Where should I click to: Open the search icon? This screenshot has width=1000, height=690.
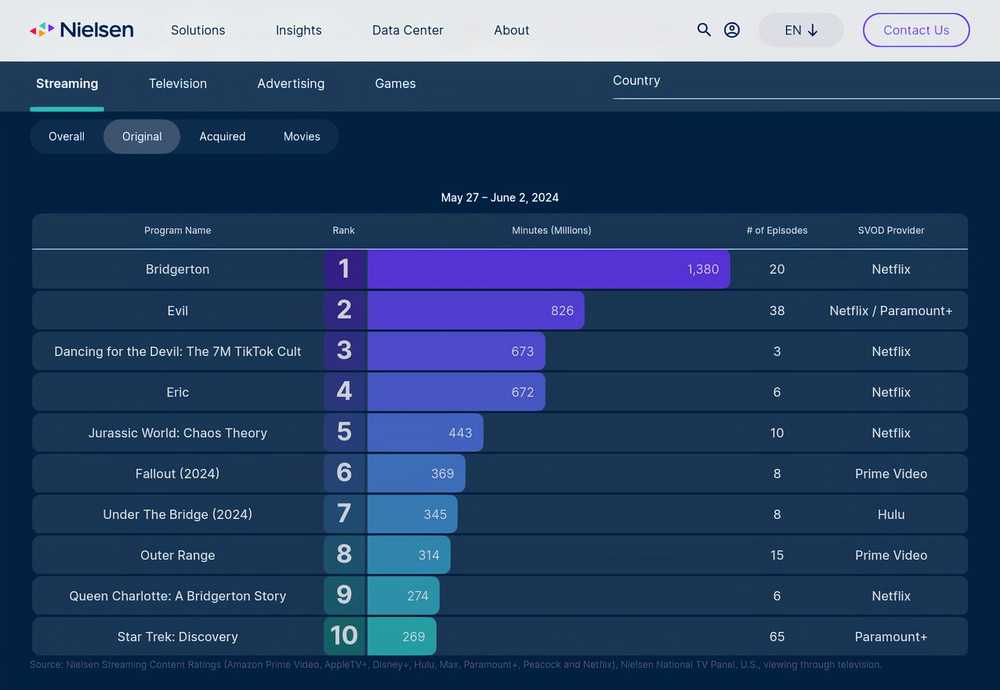[703, 30]
